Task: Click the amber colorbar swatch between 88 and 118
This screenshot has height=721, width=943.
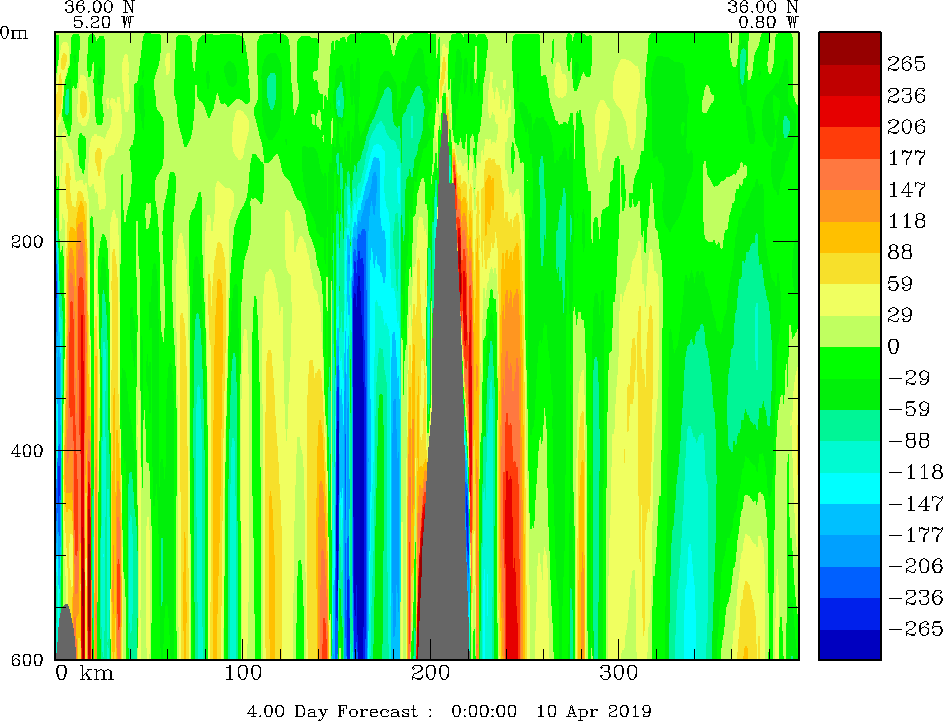Action: 850,238
